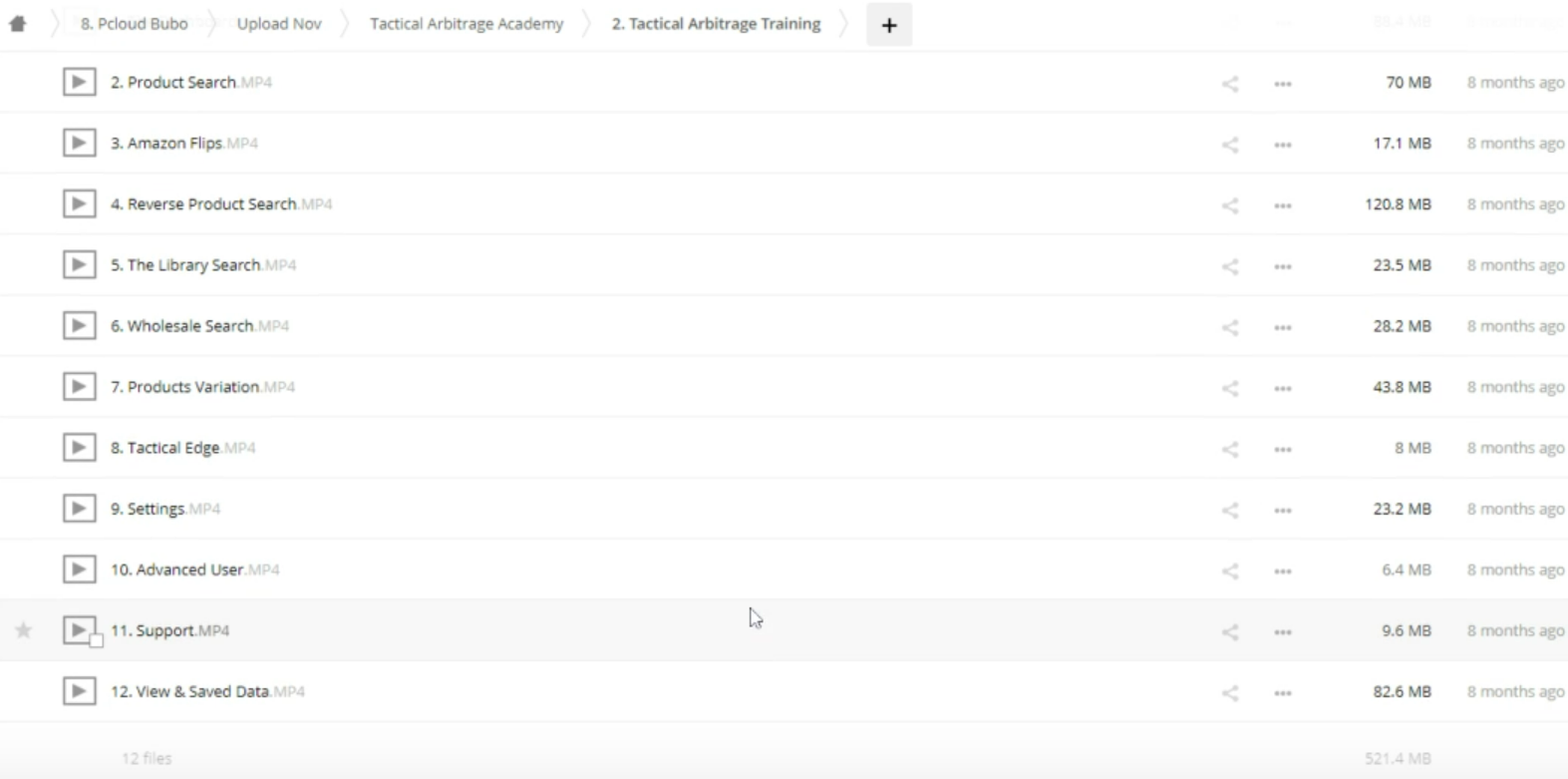Image resolution: width=1568 pixels, height=779 pixels.
Task: Open the Upload Nov breadcrumb
Action: [279, 24]
